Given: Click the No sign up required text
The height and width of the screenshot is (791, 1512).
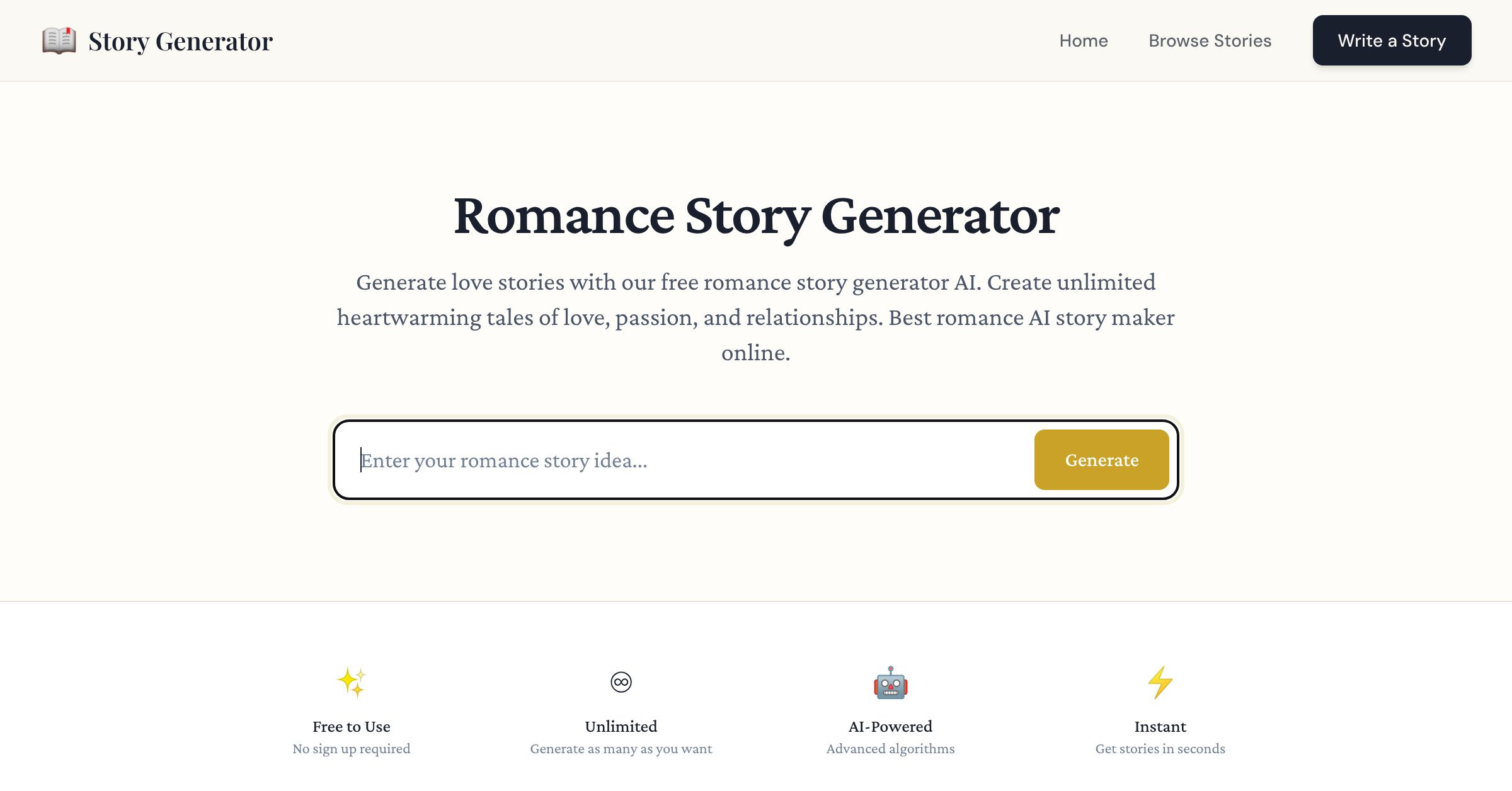Looking at the screenshot, I should click(x=352, y=748).
